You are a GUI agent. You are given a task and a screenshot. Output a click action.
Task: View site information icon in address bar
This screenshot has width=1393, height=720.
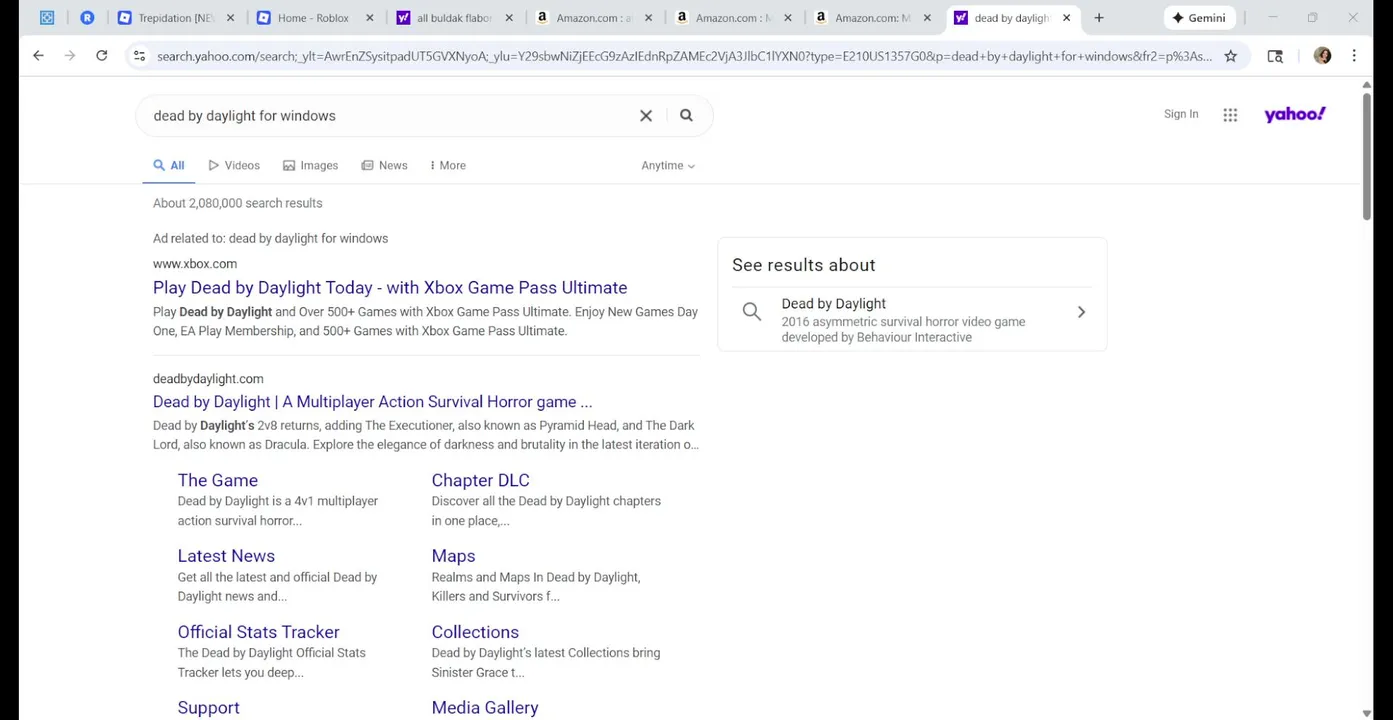139,56
